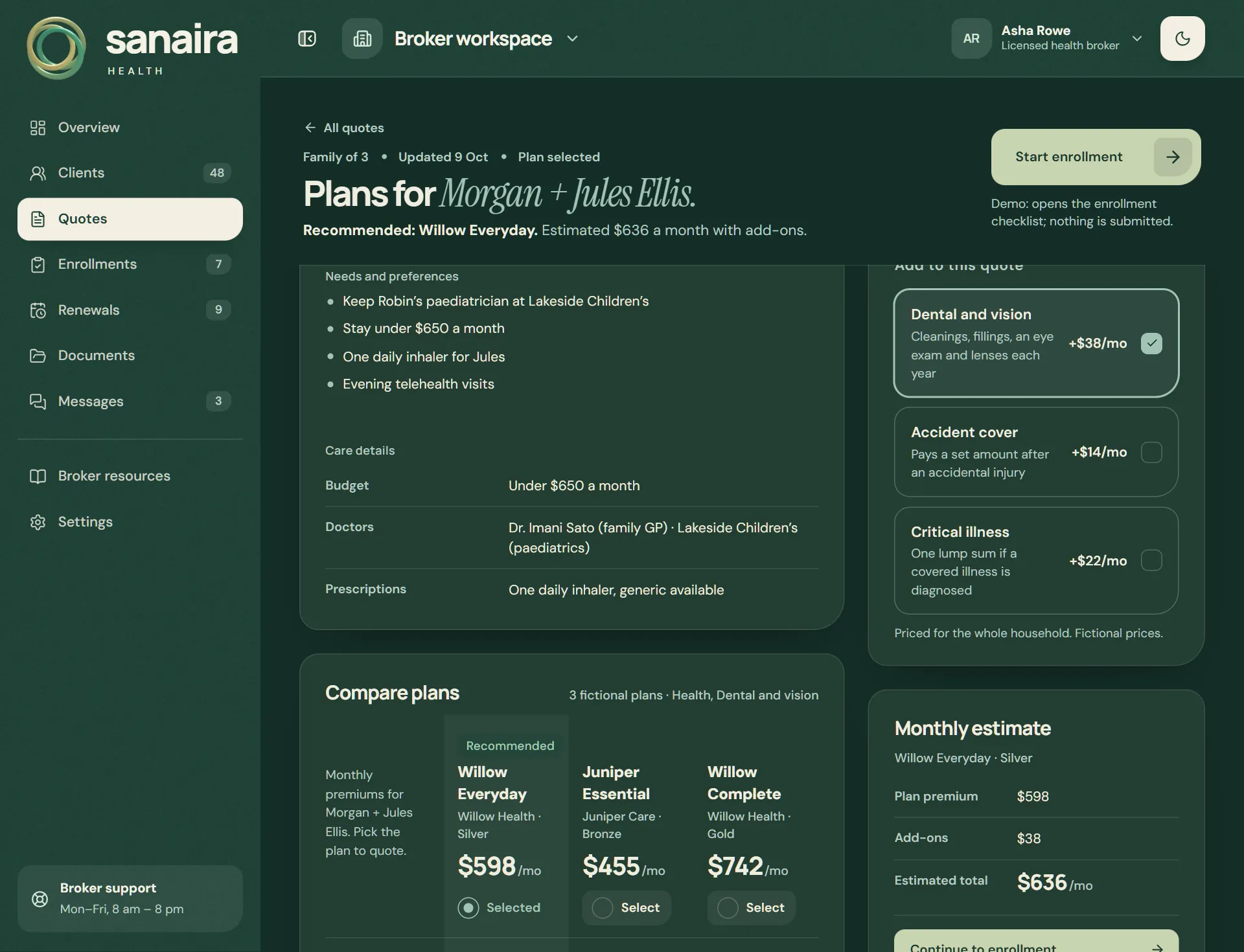The height and width of the screenshot is (952, 1244).
Task: Click the Prescriptions value text
Action: point(616,591)
